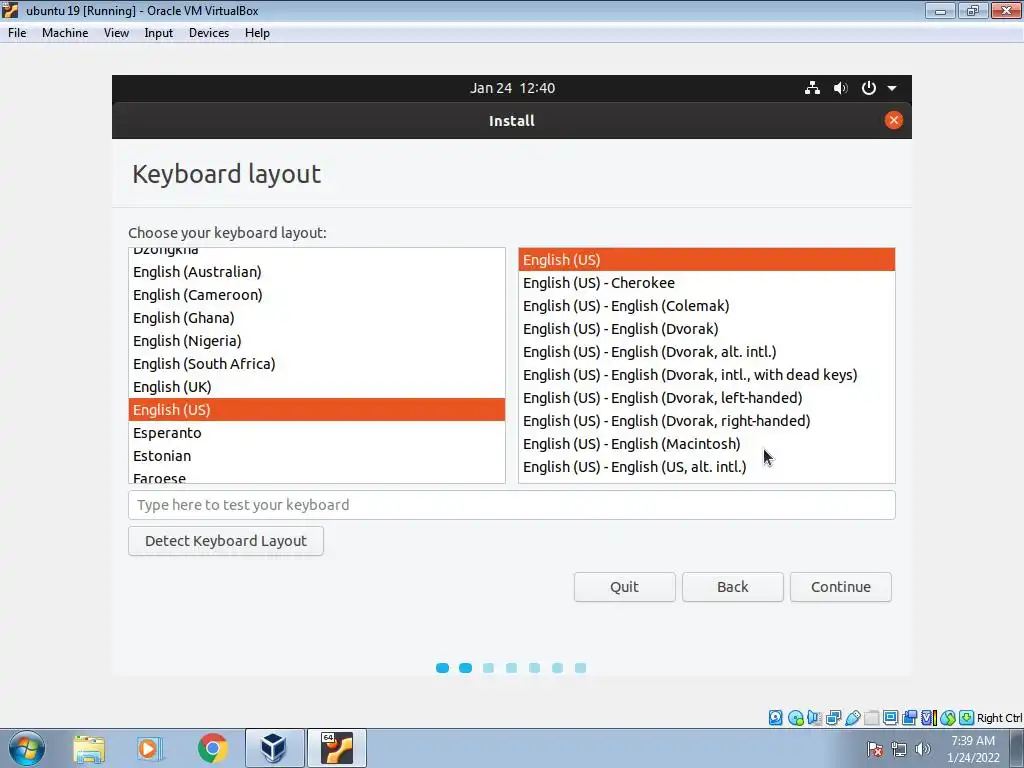Go back with the Back button

coord(733,587)
